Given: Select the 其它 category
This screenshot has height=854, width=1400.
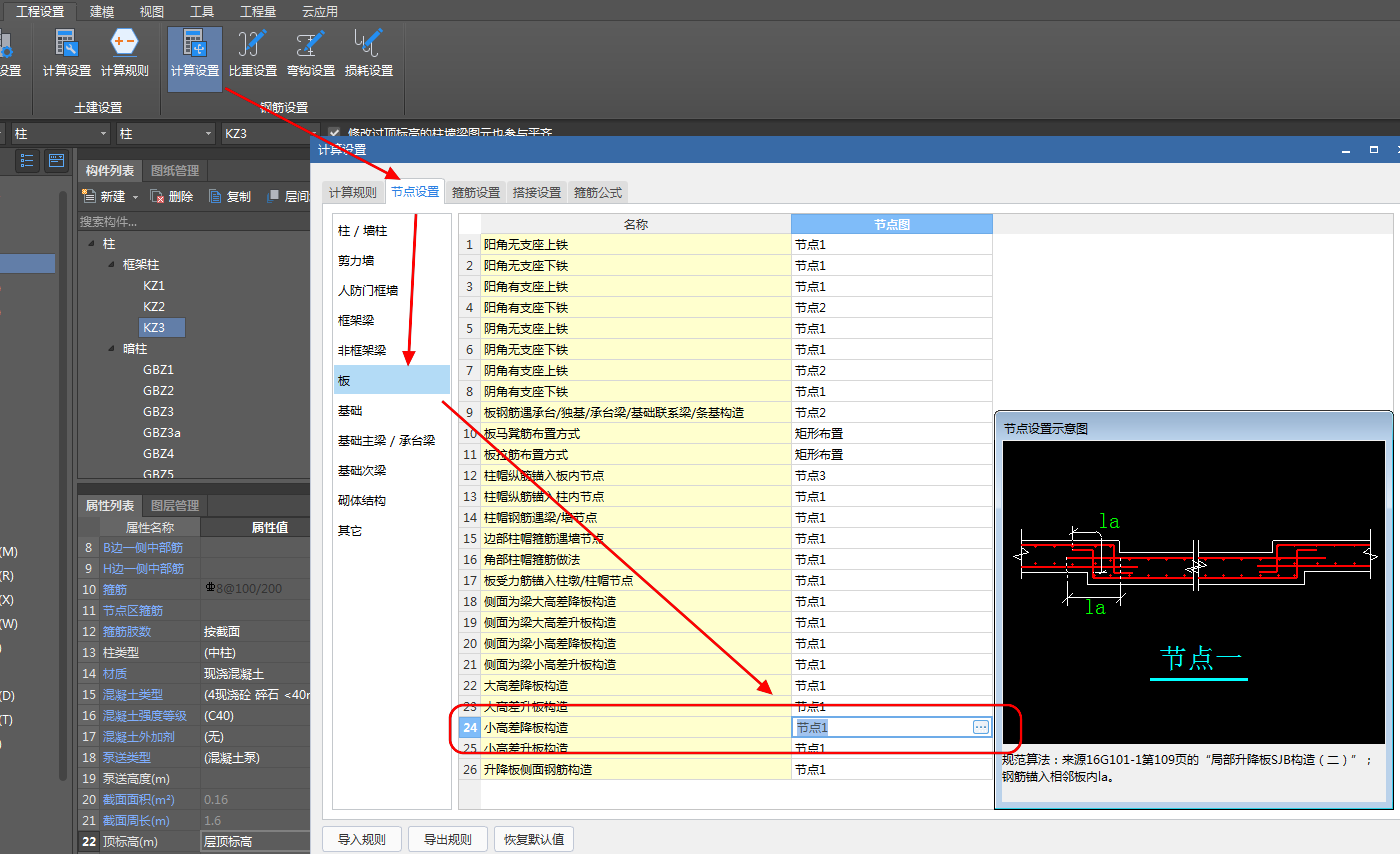Looking at the screenshot, I should [392, 531].
